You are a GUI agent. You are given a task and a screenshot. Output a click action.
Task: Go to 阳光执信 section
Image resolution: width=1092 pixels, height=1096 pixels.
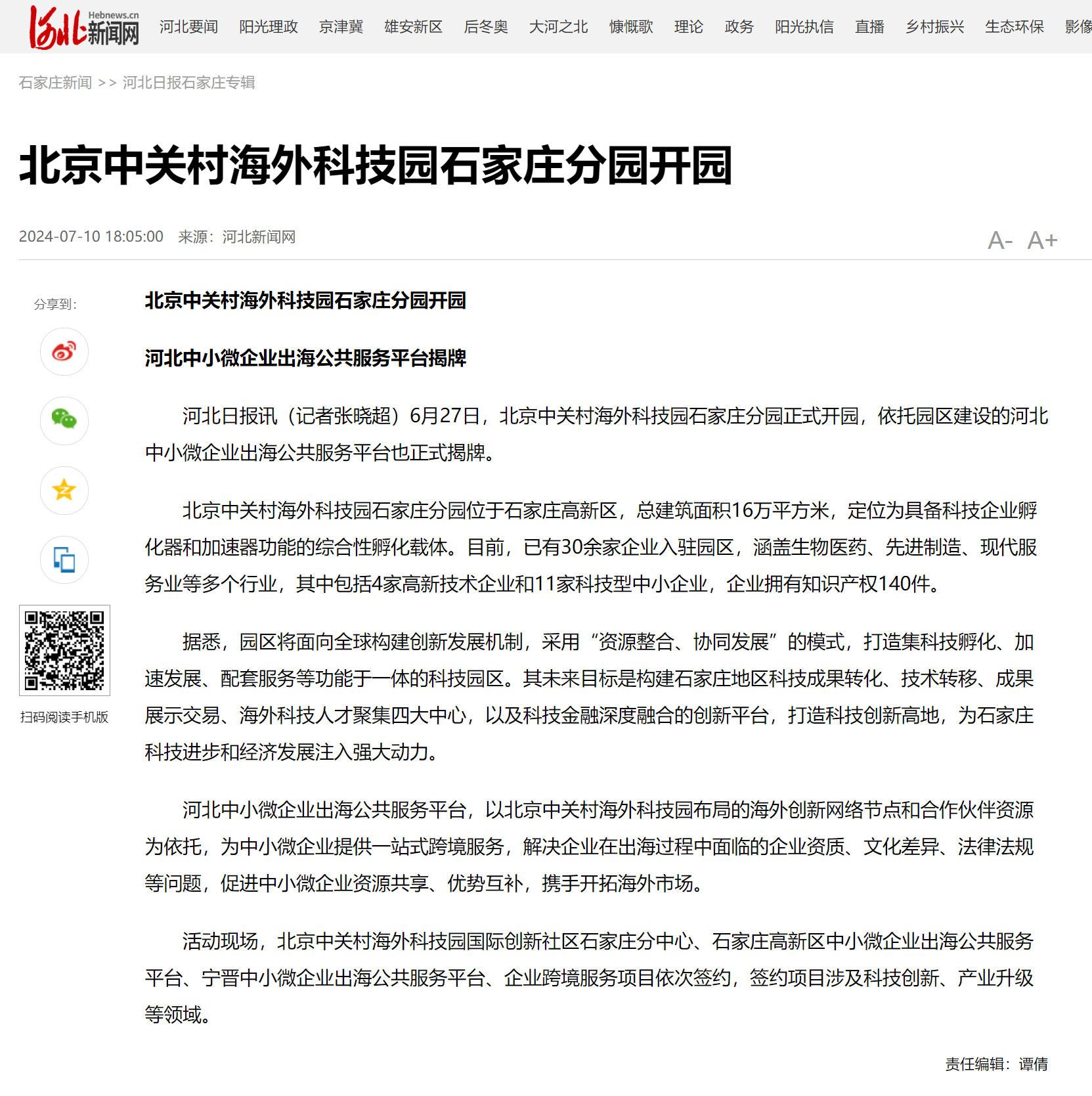tap(804, 27)
